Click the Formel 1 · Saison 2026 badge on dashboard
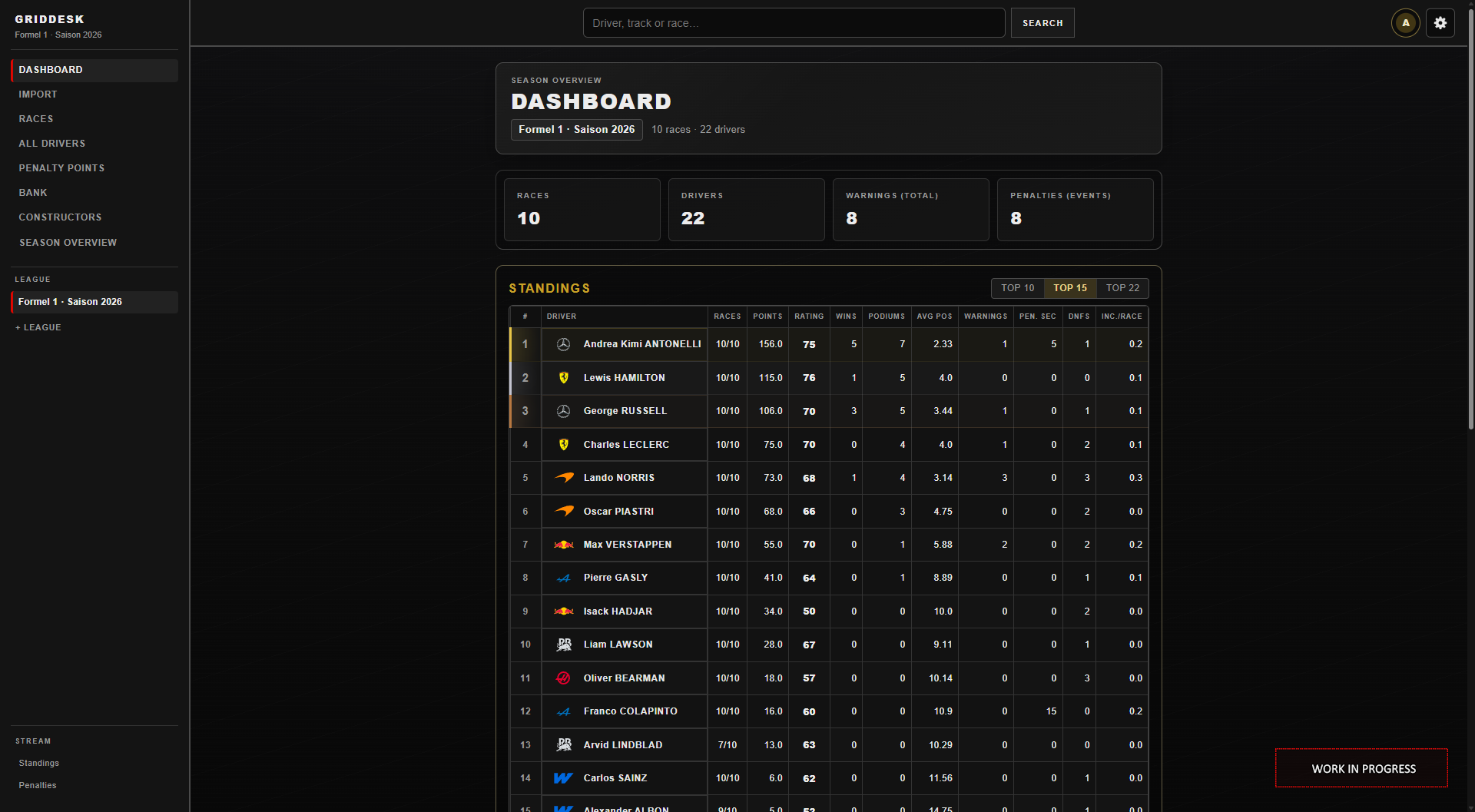This screenshot has height=812, width=1475. 577,130
